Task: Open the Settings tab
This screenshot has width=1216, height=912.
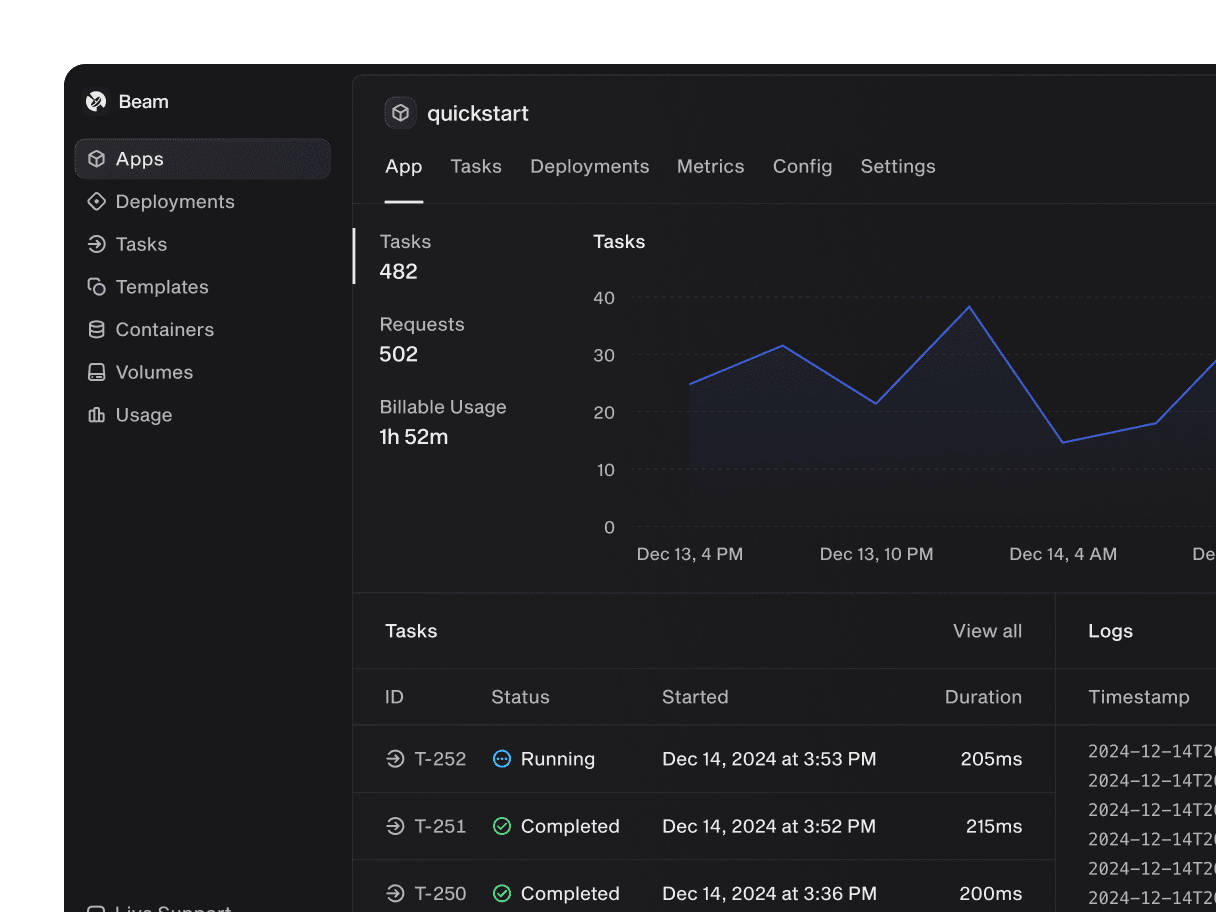Action: coord(898,167)
